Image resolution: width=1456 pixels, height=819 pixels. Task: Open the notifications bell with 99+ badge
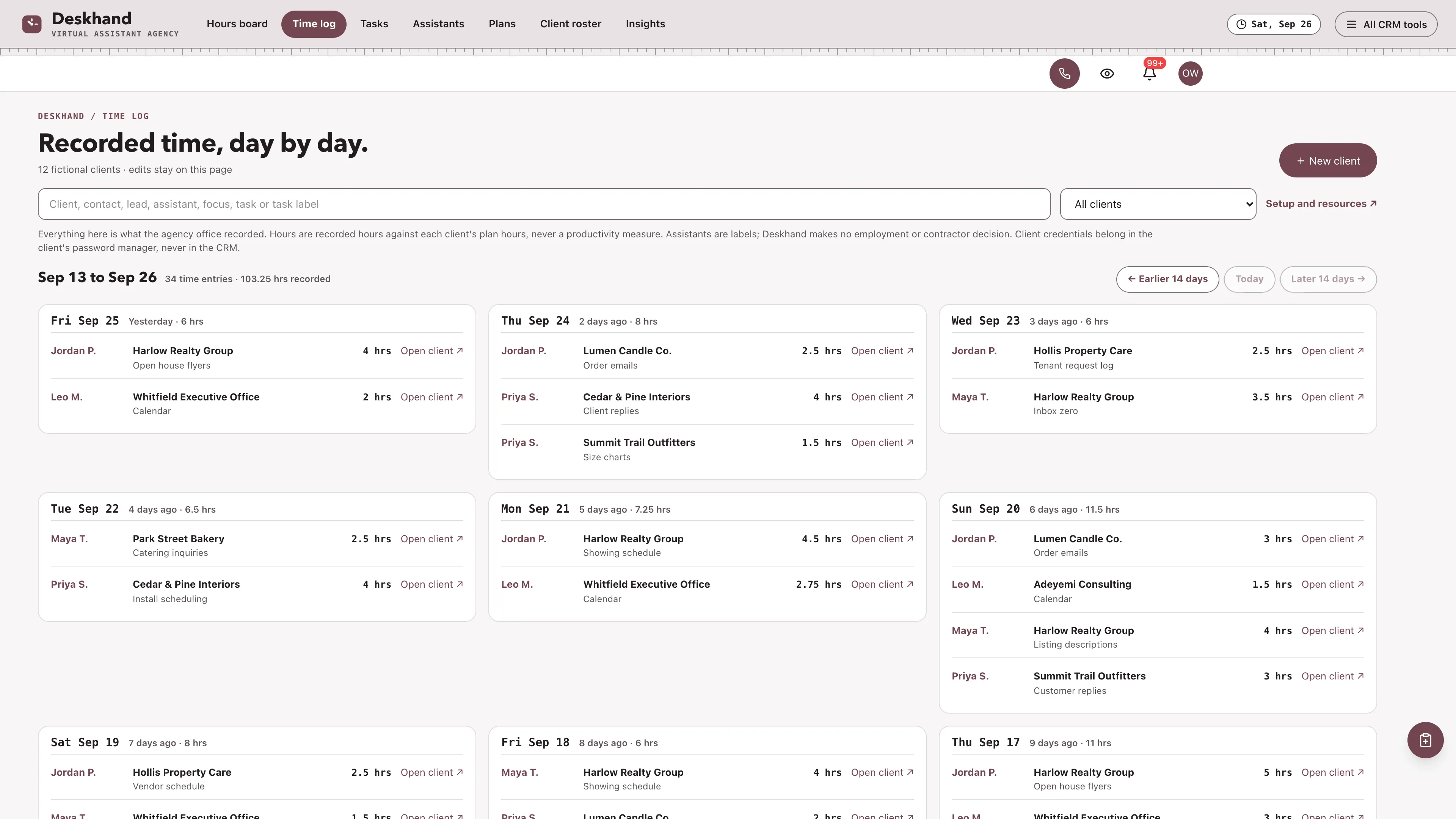[1149, 74]
